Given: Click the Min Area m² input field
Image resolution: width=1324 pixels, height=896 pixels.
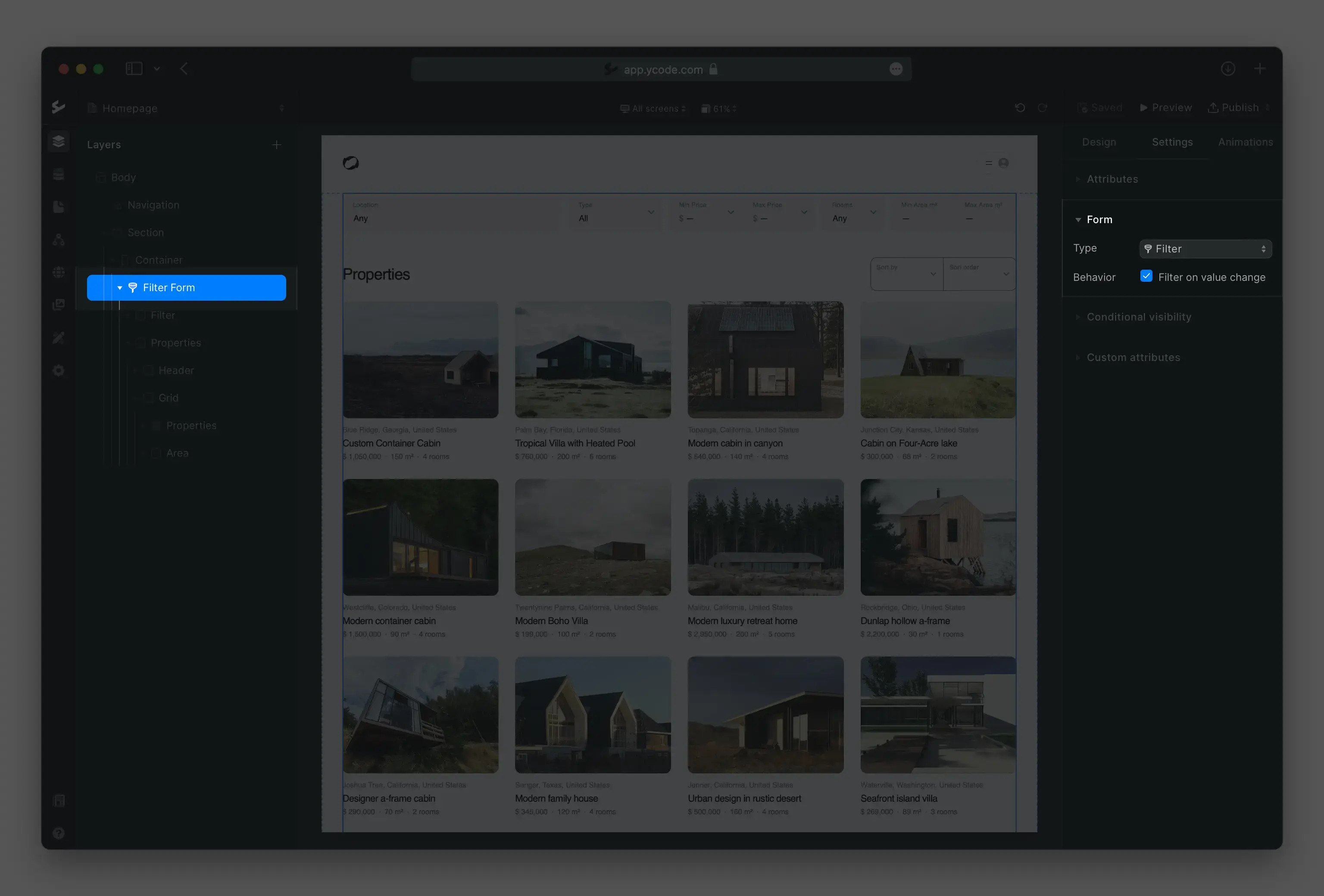Looking at the screenshot, I should (921, 212).
